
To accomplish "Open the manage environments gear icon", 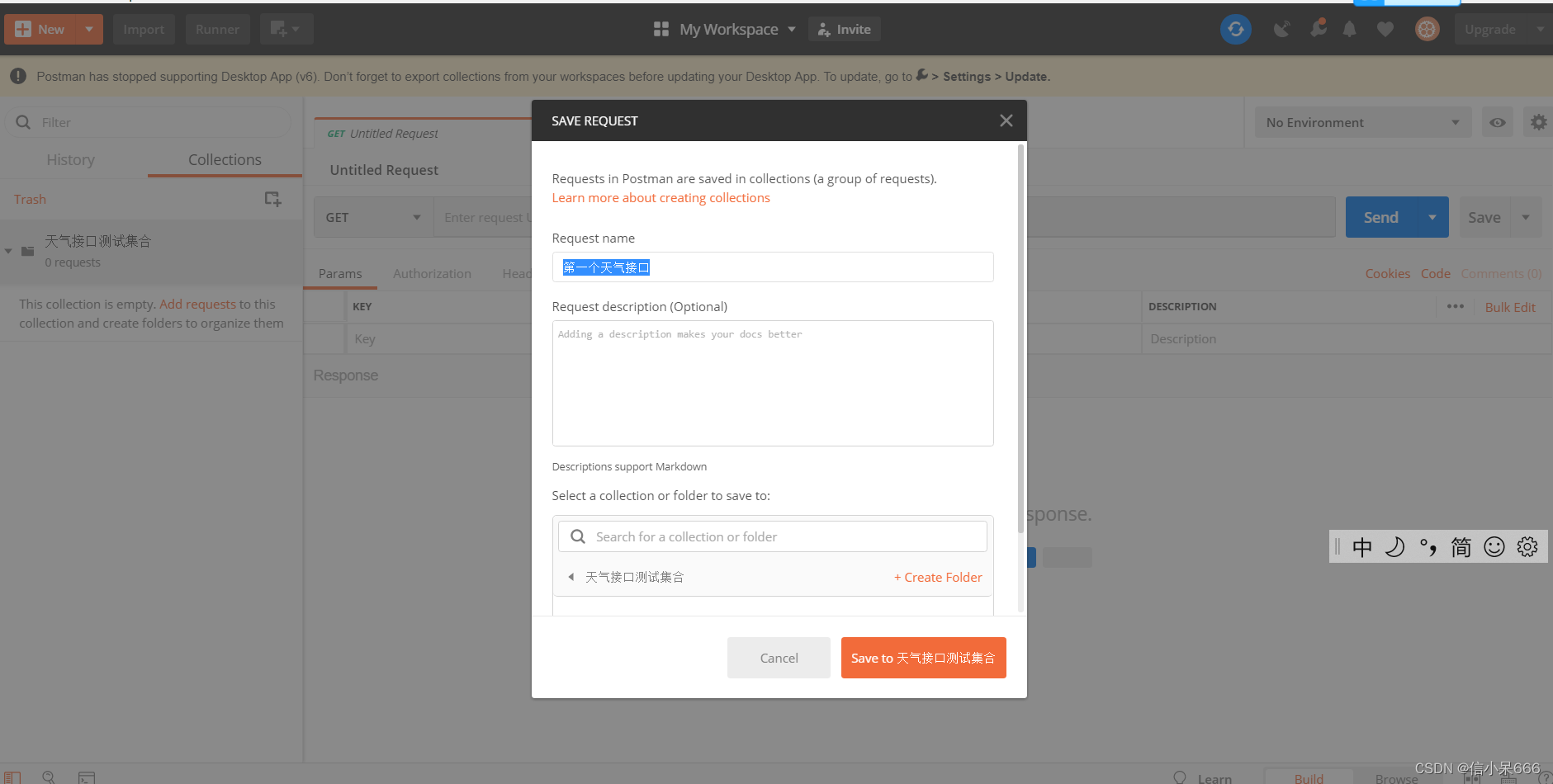I will (x=1538, y=122).
